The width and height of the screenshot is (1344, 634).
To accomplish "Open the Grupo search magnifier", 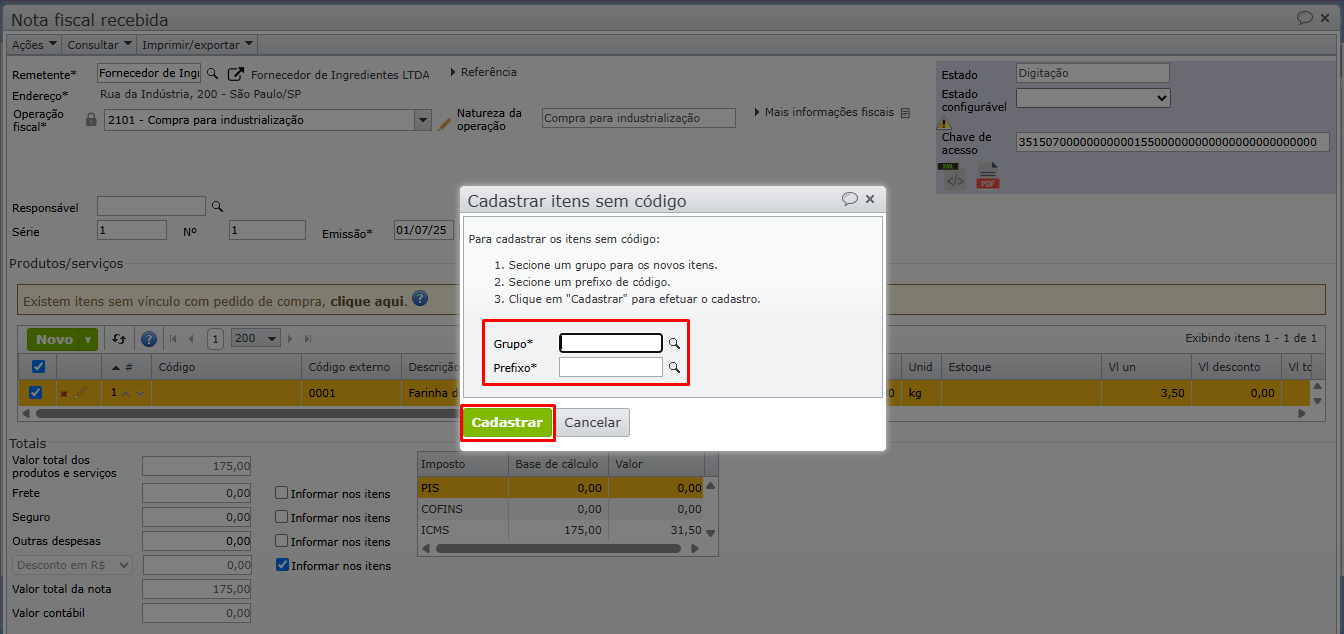I will (x=675, y=343).
